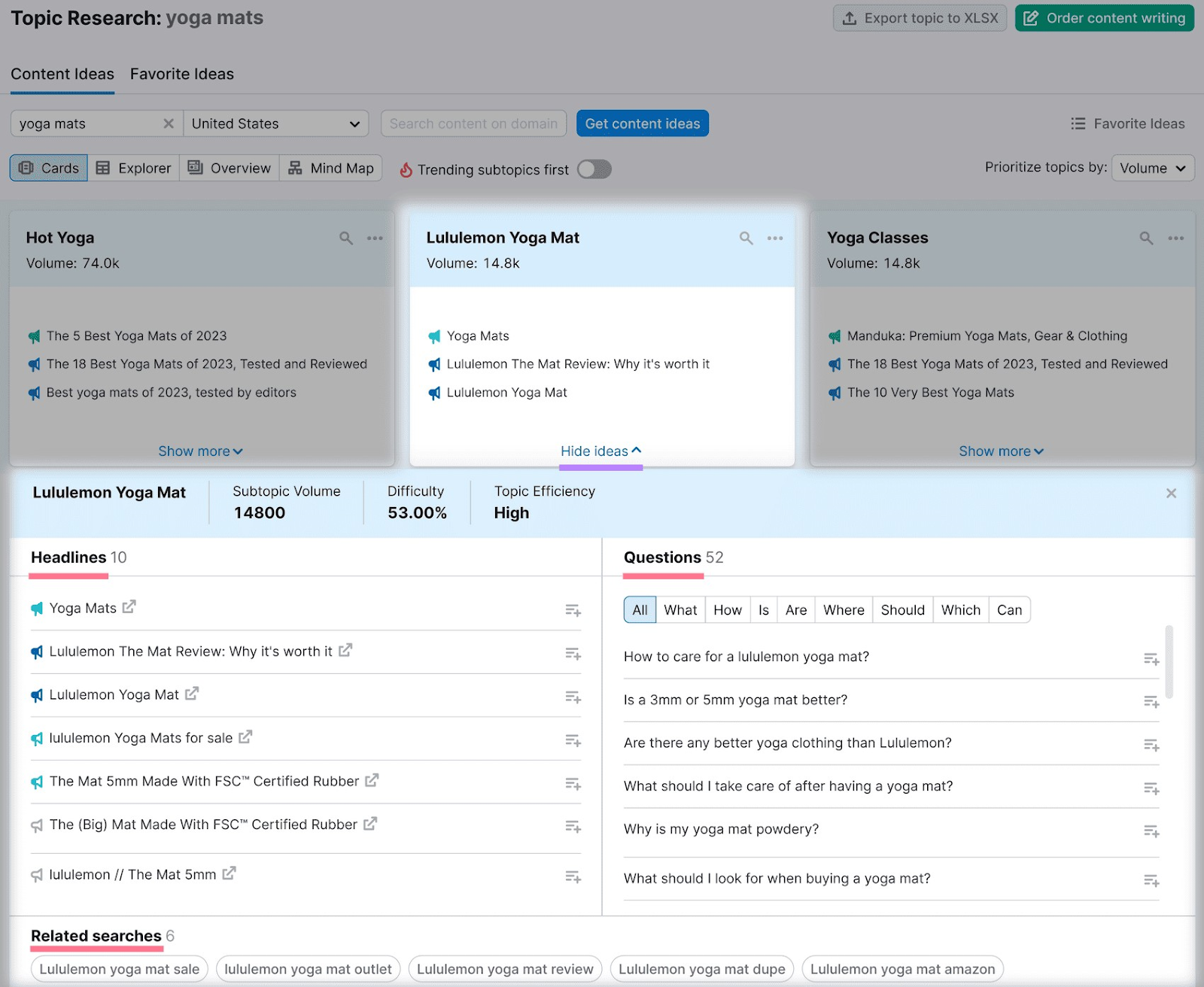The image size is (1204, 987).
Task: Switch to Mind Map view
Action: coord(331,168)
